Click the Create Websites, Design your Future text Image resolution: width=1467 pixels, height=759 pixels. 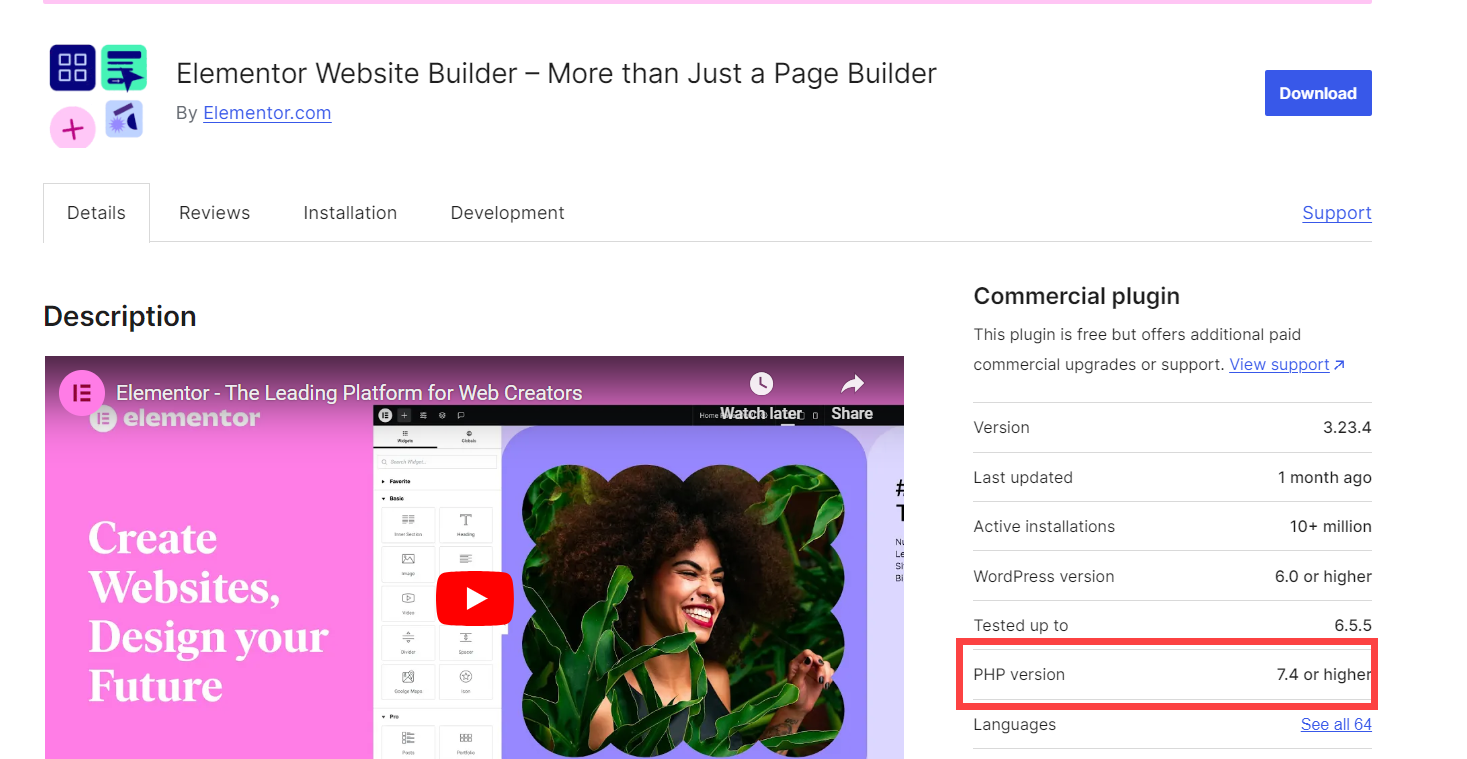(x=208, y=612)
